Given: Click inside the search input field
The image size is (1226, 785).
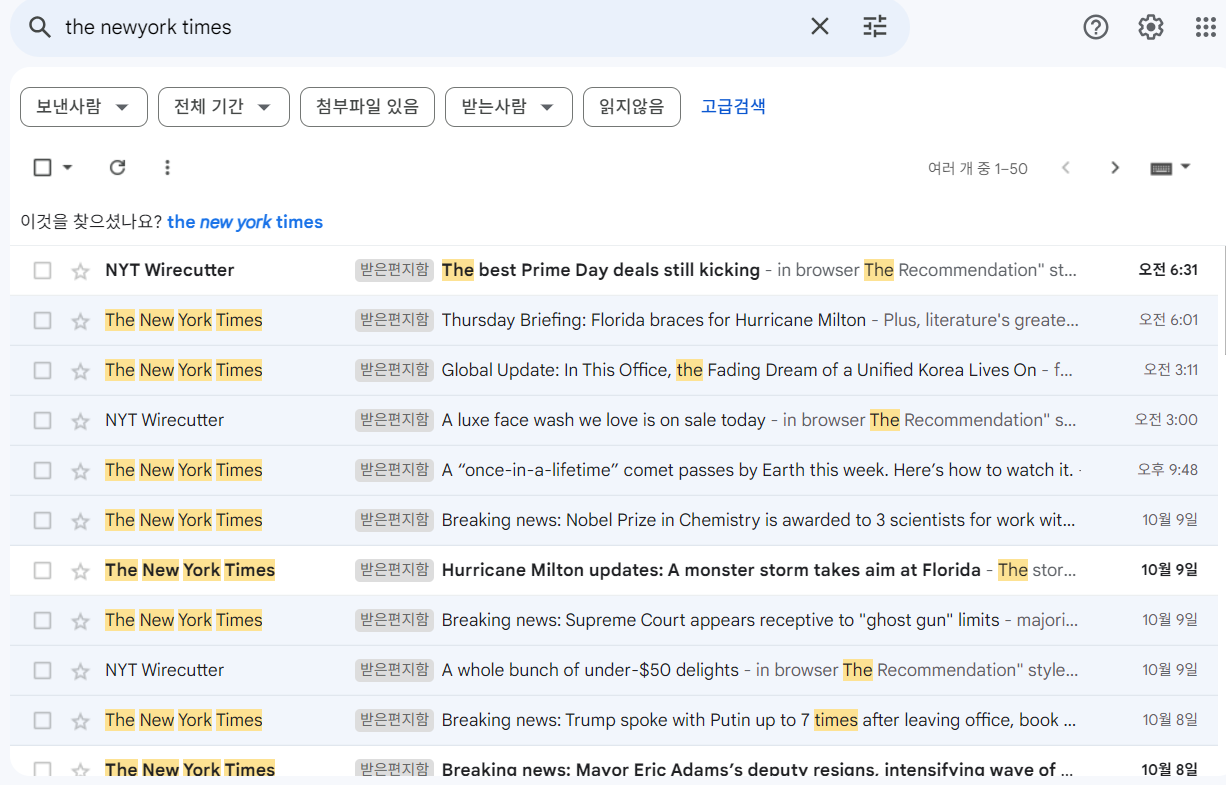Looking at the screenshot, I should [x=400, y=27].
